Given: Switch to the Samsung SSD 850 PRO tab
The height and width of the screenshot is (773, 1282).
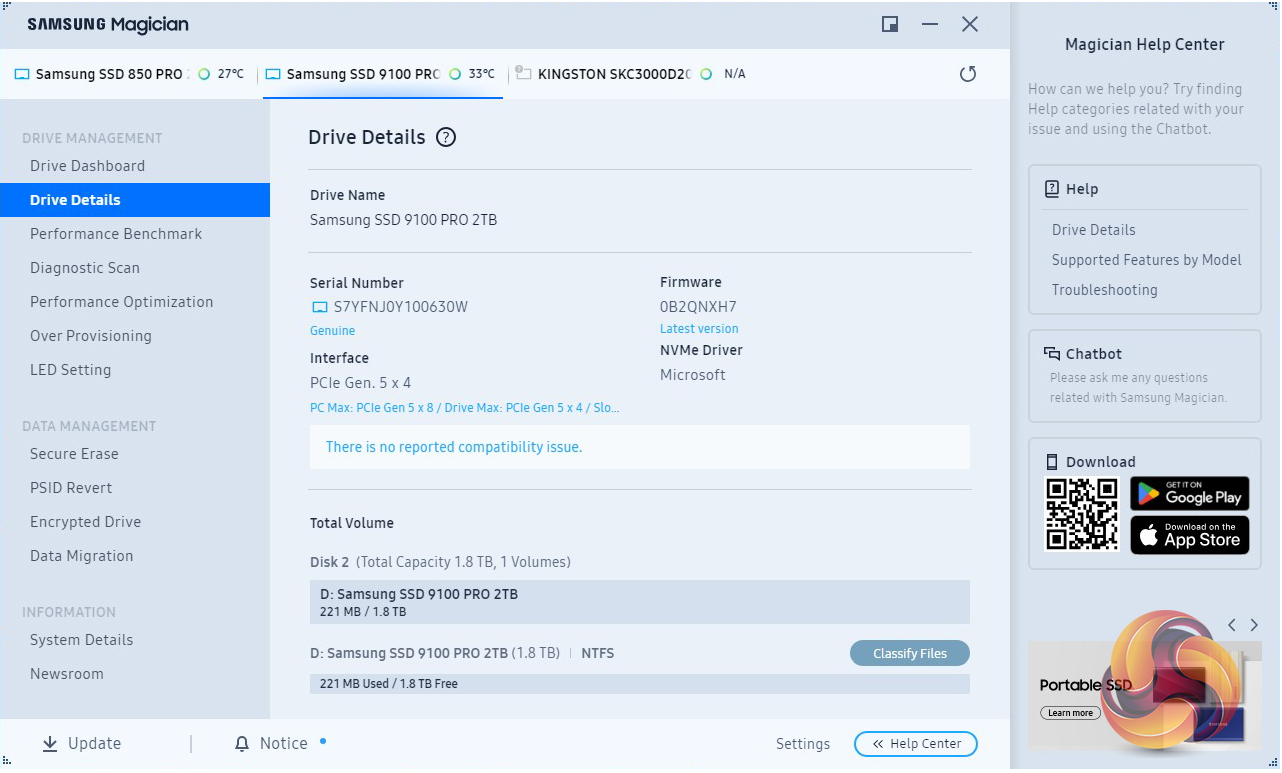Looking at the screenshot, I should coord(110,74).
